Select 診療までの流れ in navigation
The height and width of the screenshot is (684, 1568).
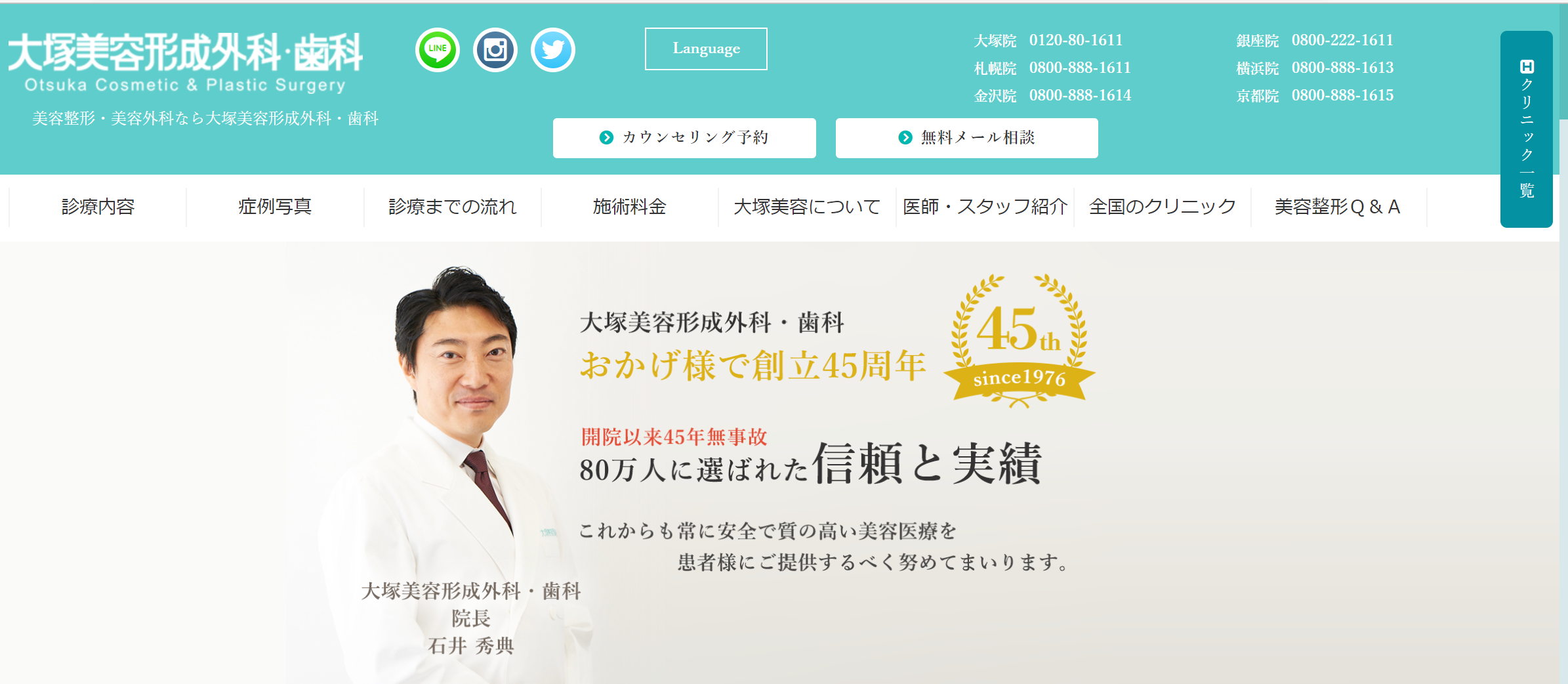[453, 207]
